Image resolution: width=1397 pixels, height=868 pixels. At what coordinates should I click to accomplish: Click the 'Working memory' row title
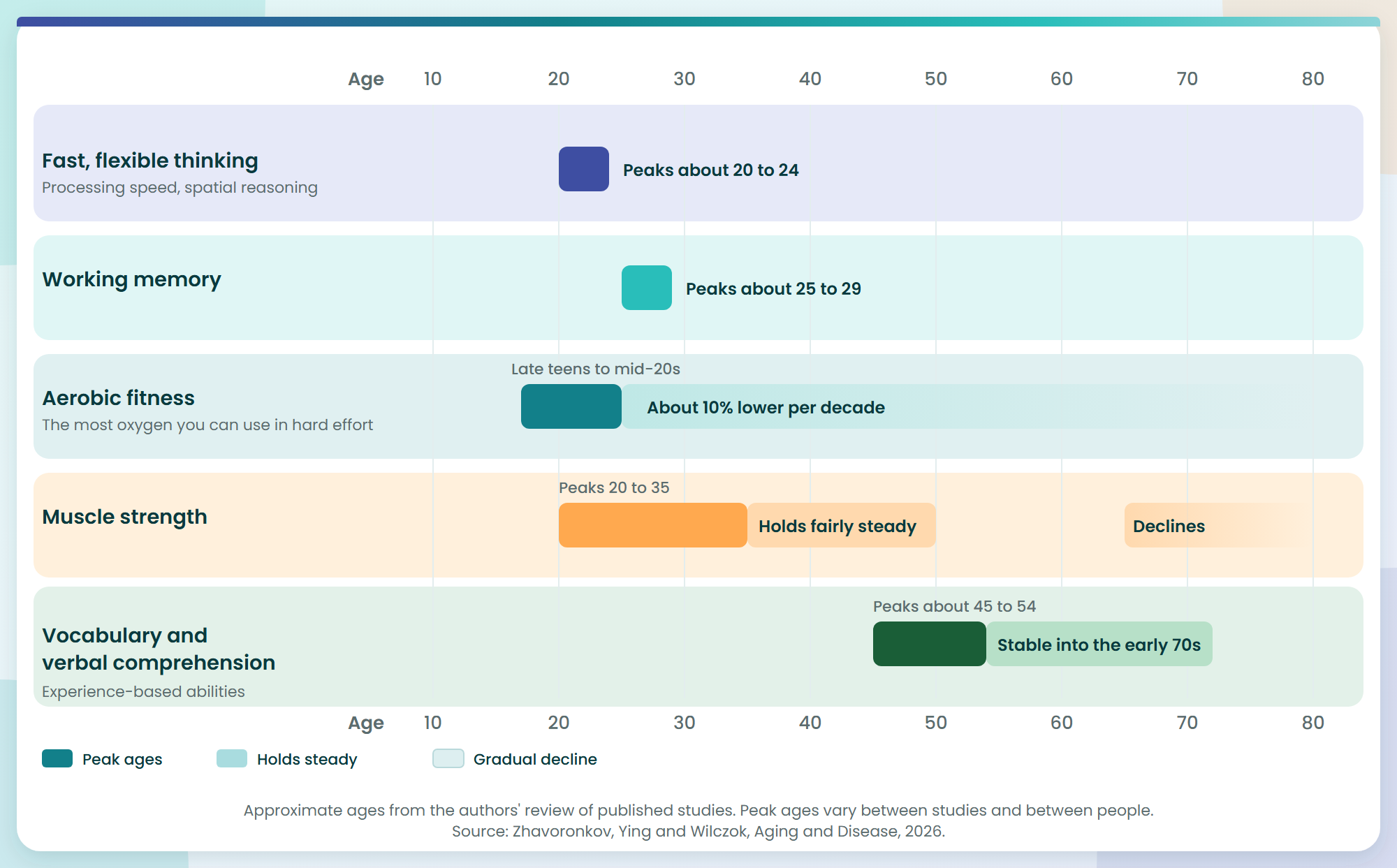pos(131,279)
